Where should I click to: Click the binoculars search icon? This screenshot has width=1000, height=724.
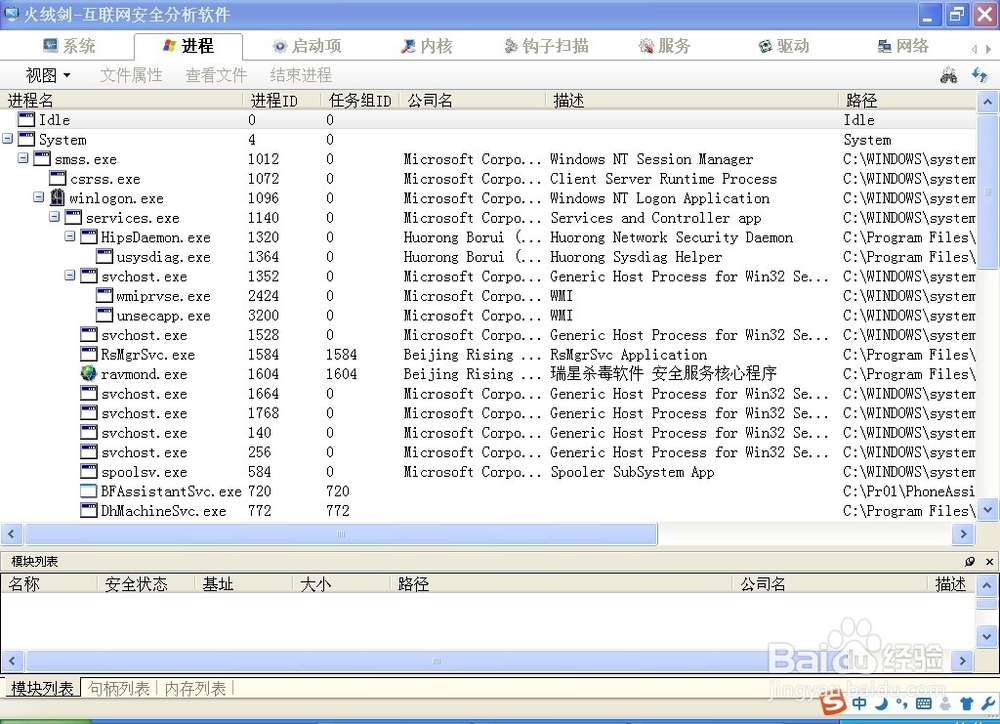pos(948,75)
